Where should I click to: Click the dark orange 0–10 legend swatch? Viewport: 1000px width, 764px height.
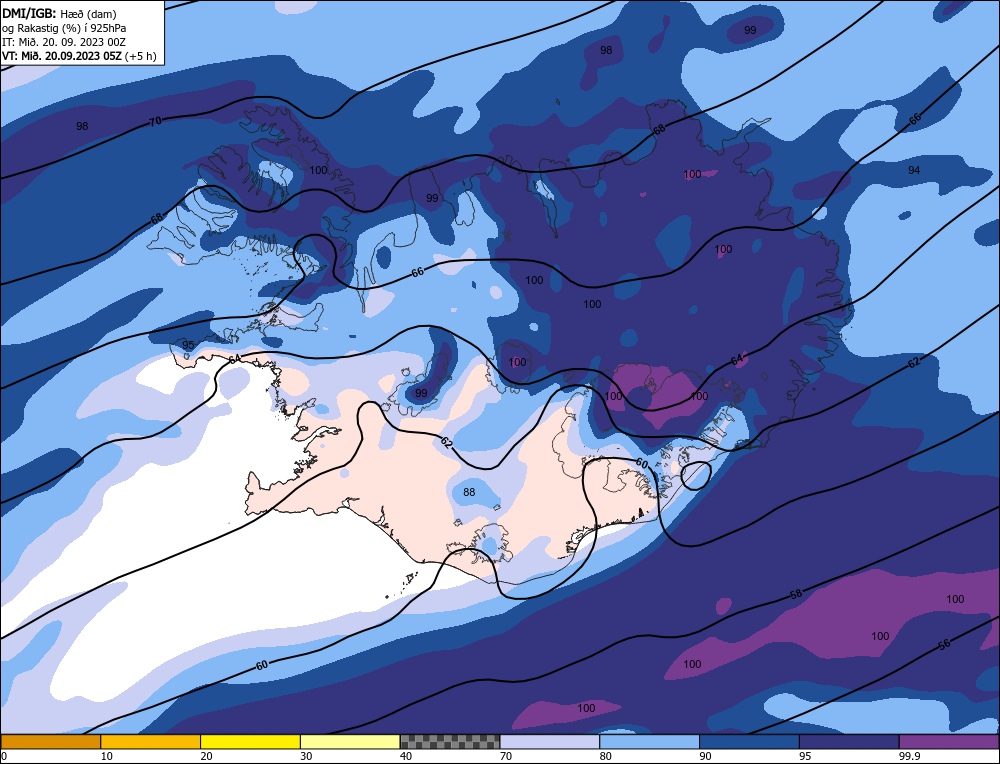click(50, 742)
